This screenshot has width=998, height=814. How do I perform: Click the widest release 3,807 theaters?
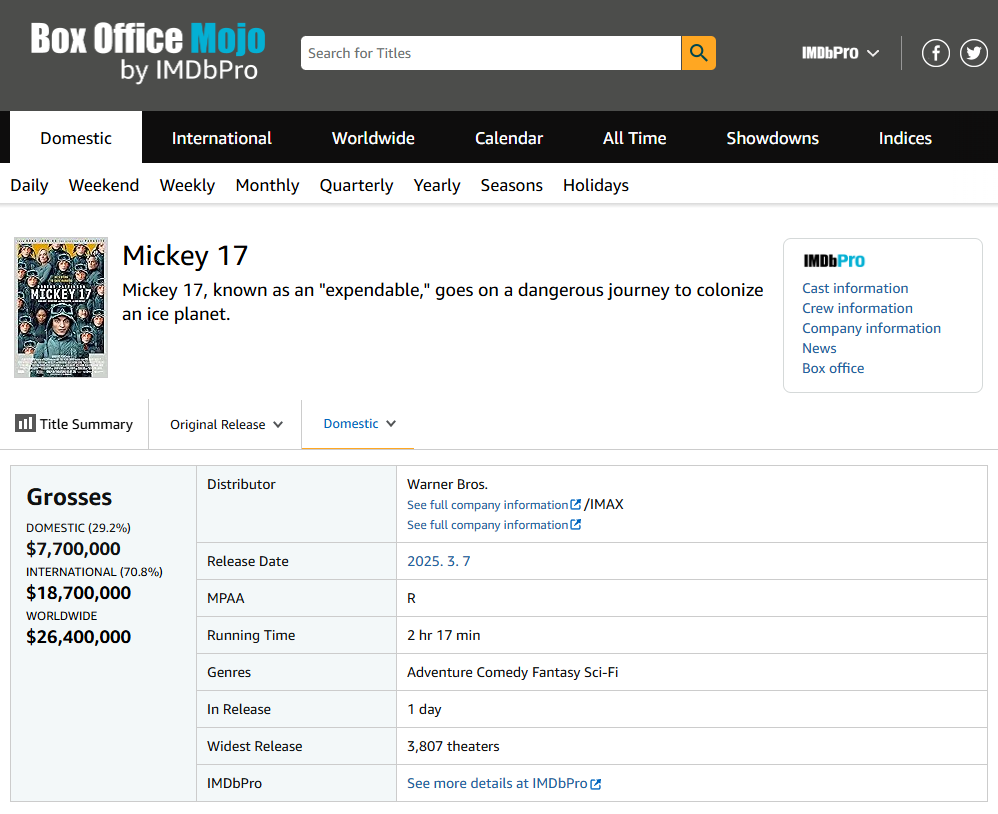tap(453, 746)
